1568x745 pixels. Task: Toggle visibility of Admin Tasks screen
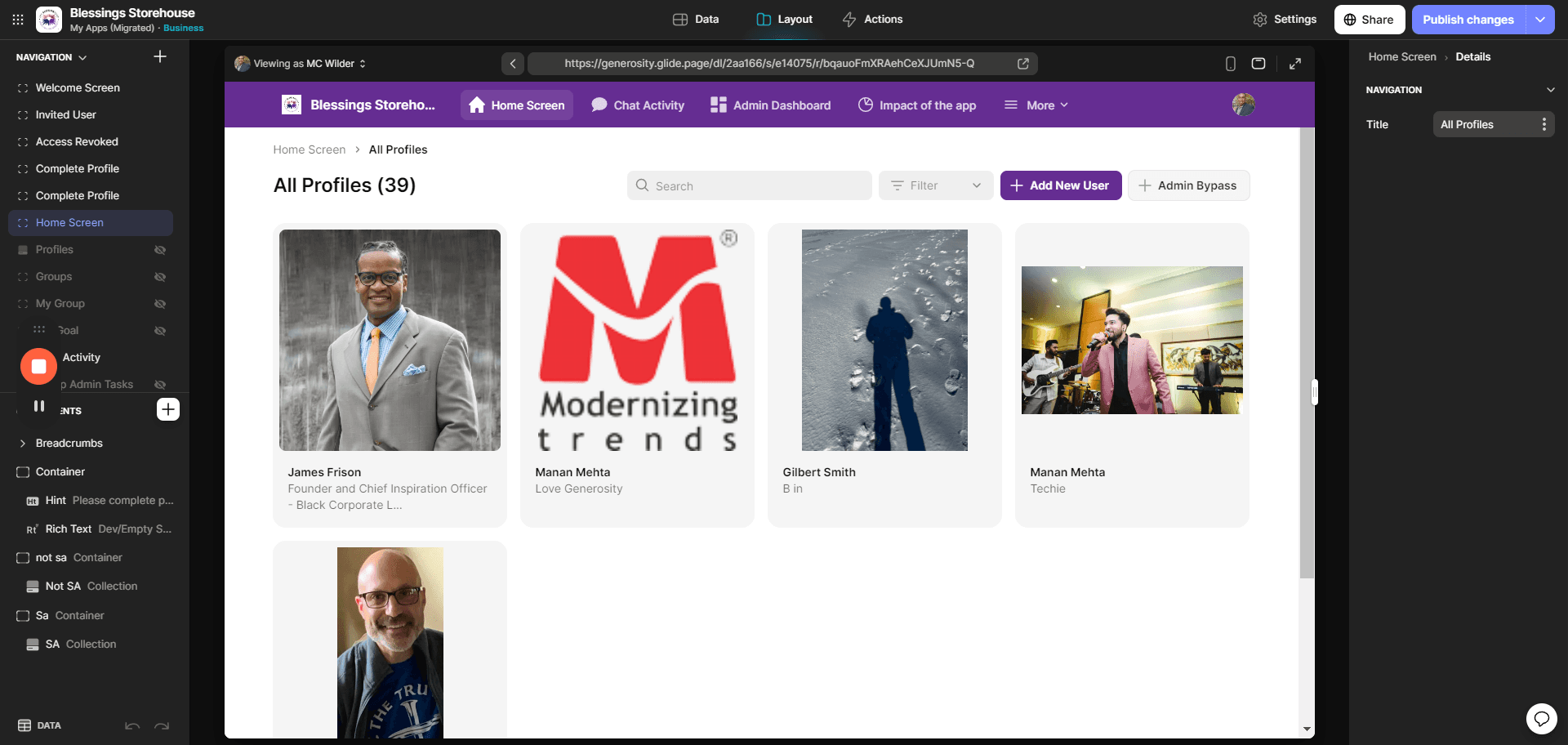coord(160,385)
